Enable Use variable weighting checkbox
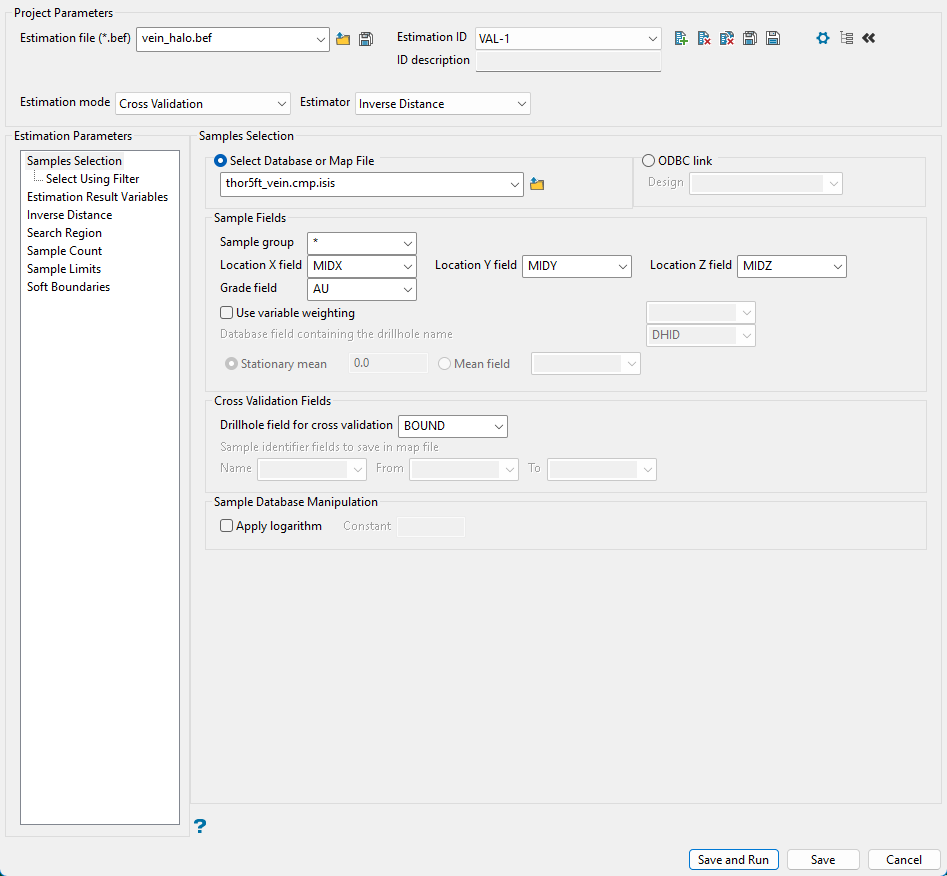The width and height of the screenshot is (947, 876). 227,313
